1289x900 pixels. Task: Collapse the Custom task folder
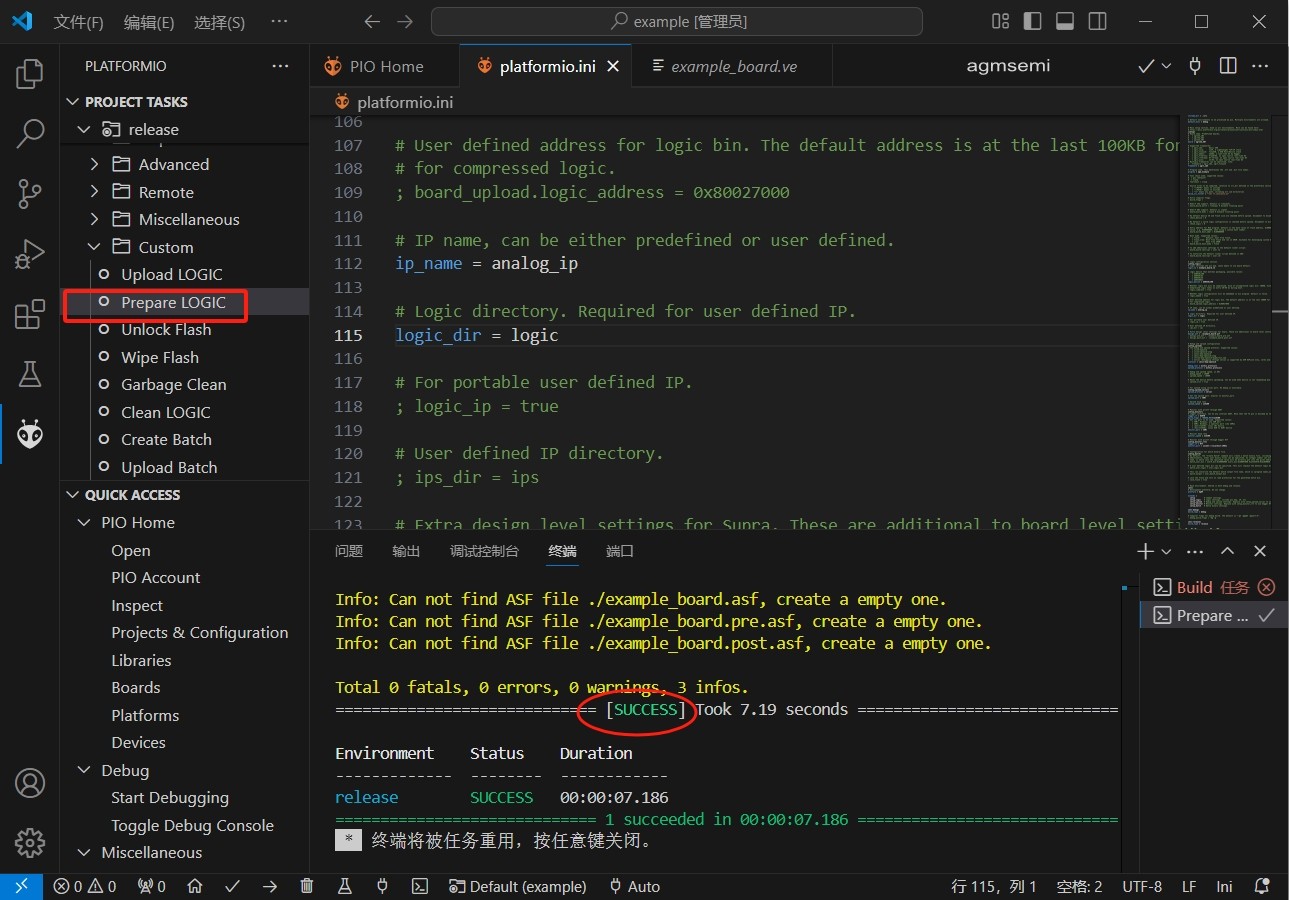(x=95, y=247)
